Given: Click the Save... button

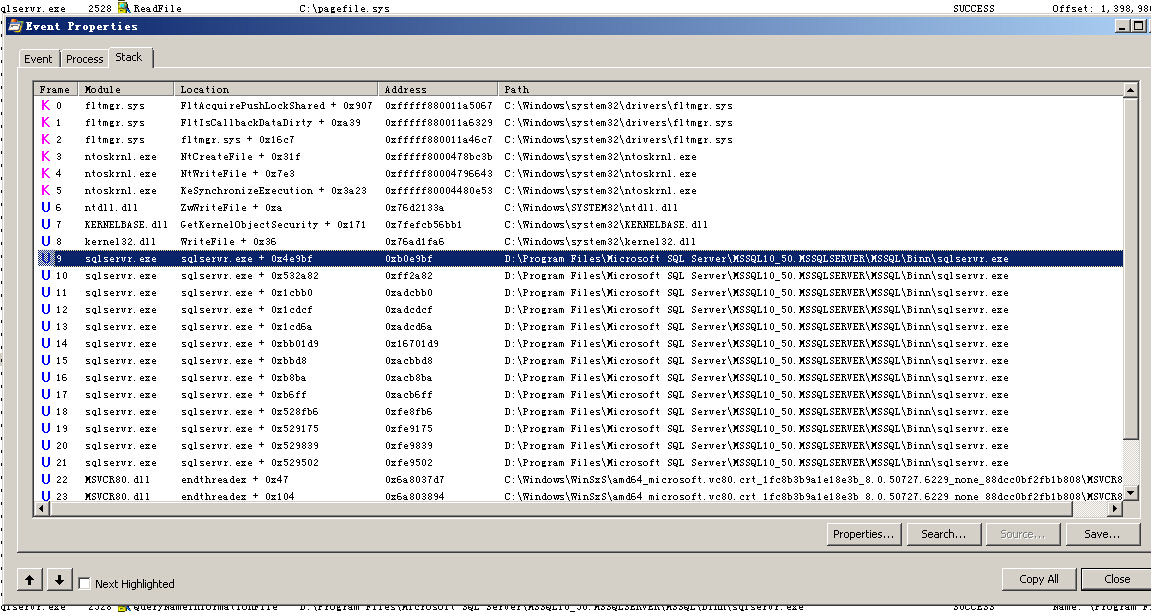Looking at the screenshot, I should click(1102, 534).
